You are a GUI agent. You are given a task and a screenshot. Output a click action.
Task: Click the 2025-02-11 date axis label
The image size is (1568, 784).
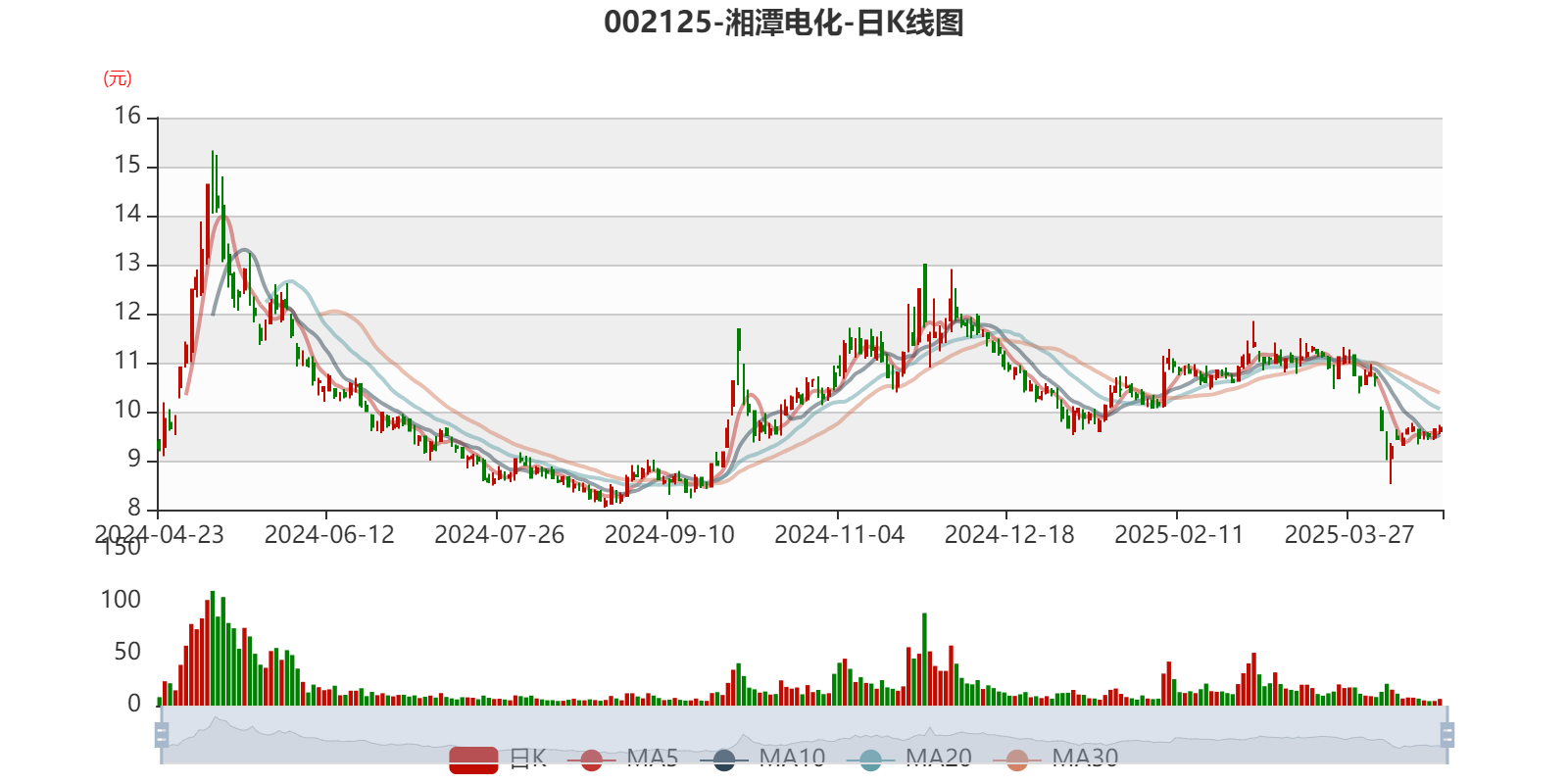click(1179, 534)
